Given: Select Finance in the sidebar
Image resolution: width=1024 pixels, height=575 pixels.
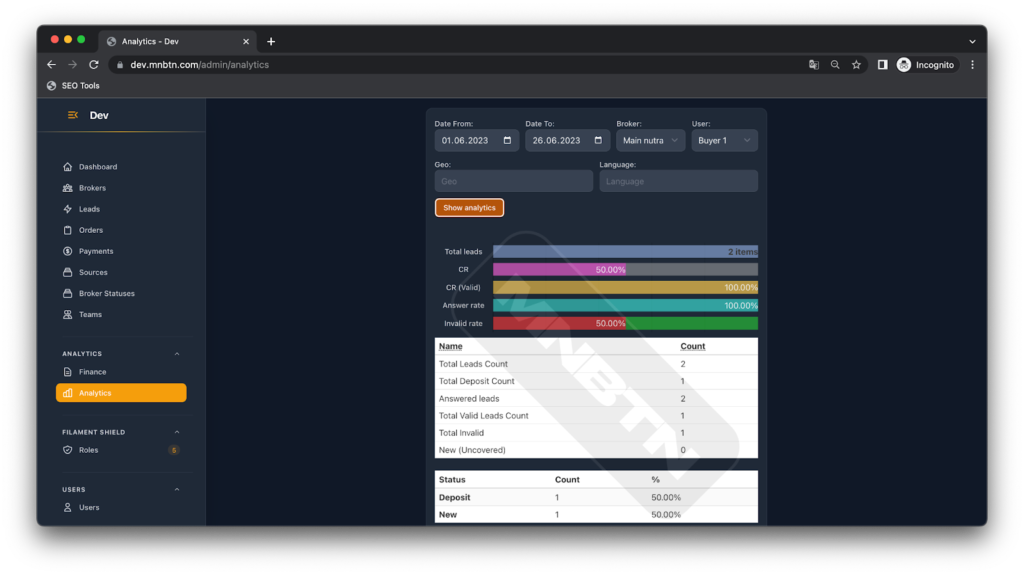Looking at the screenshot, I should [92, 372].
